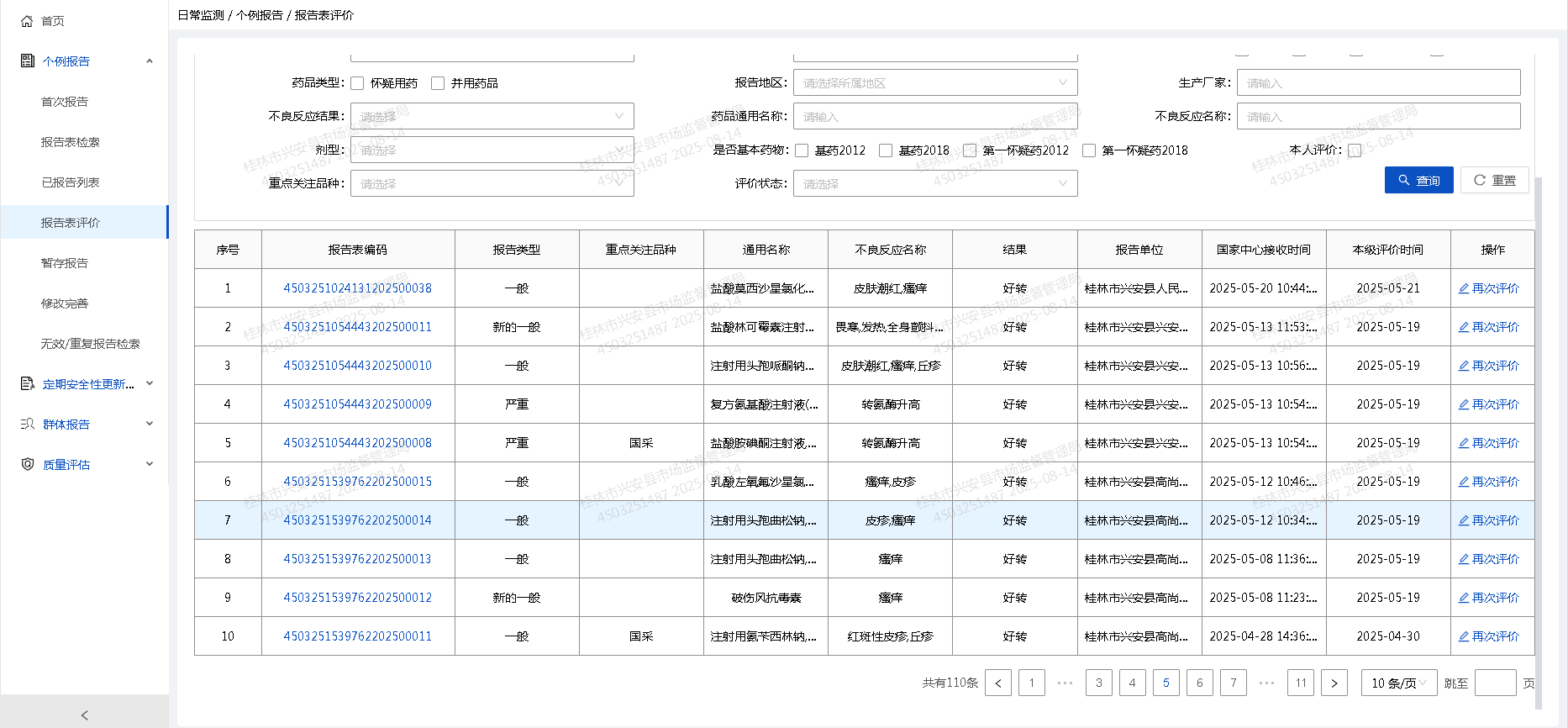Go to previous page using left arrow
The width and height of the screenshot is (1568, 728).
pos(997,683)
